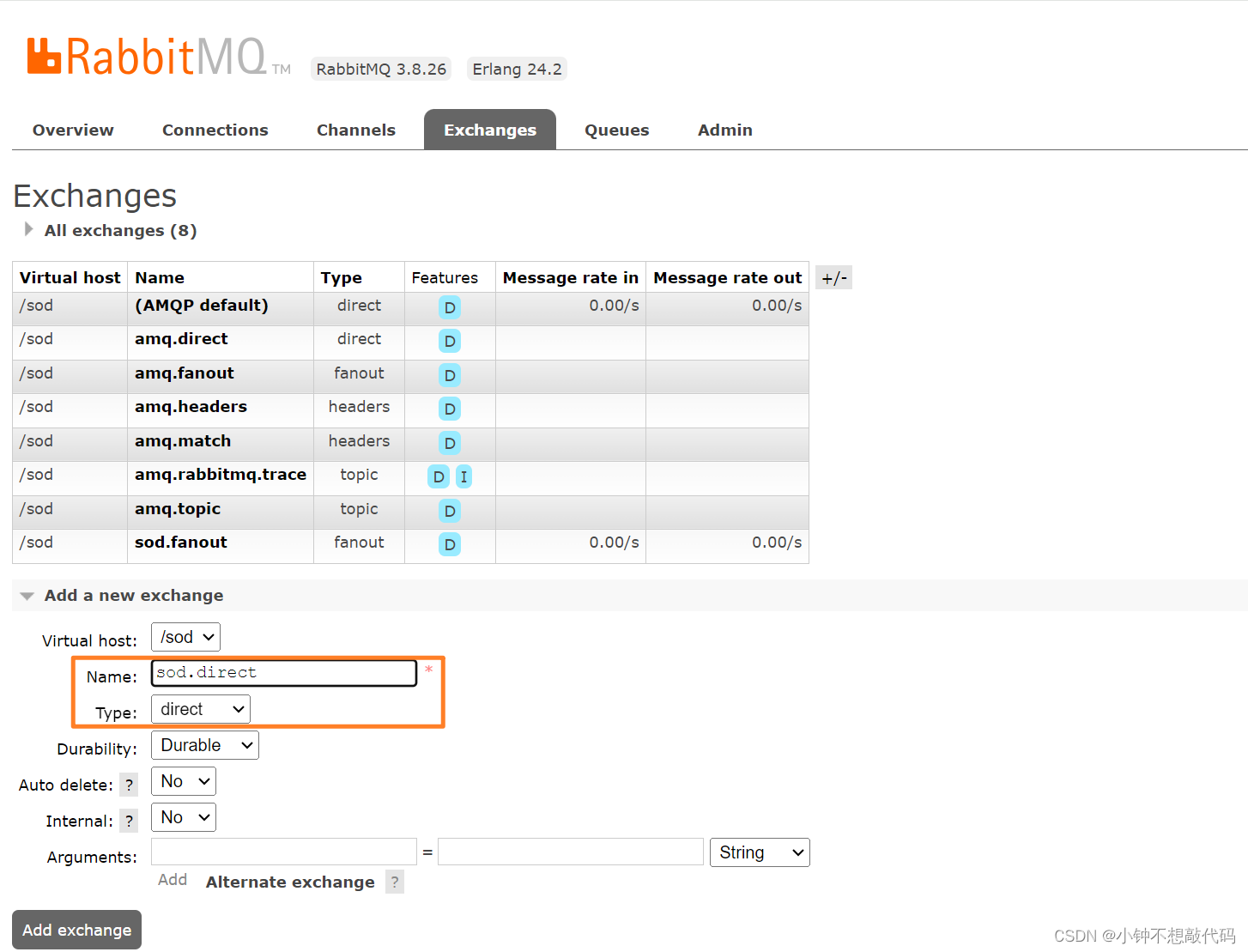Click the Arguments key input field
The height and width of the screenshot is (952, 1248).
284,852
